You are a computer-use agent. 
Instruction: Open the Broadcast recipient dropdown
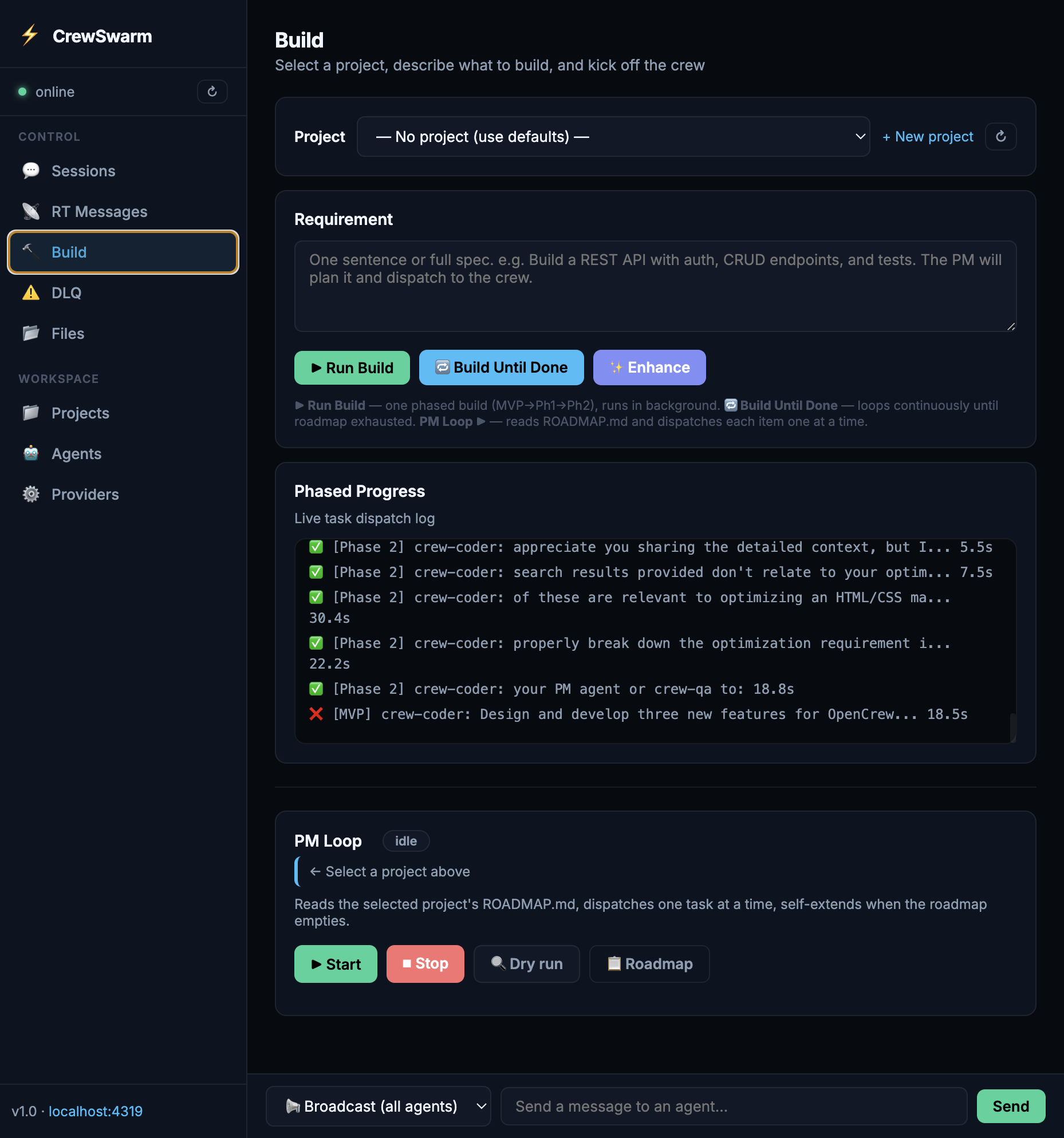click(378, 1106)
